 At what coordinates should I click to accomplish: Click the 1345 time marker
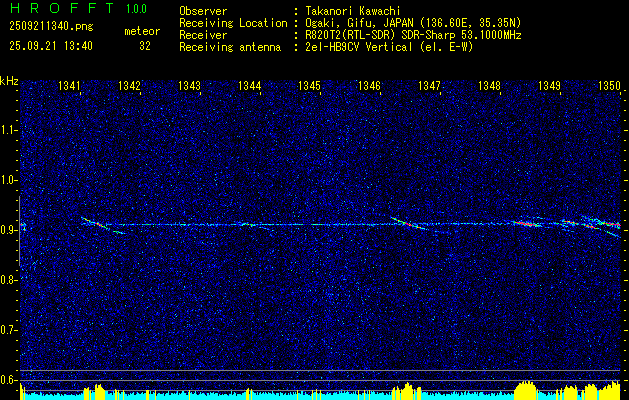[310, 85]
